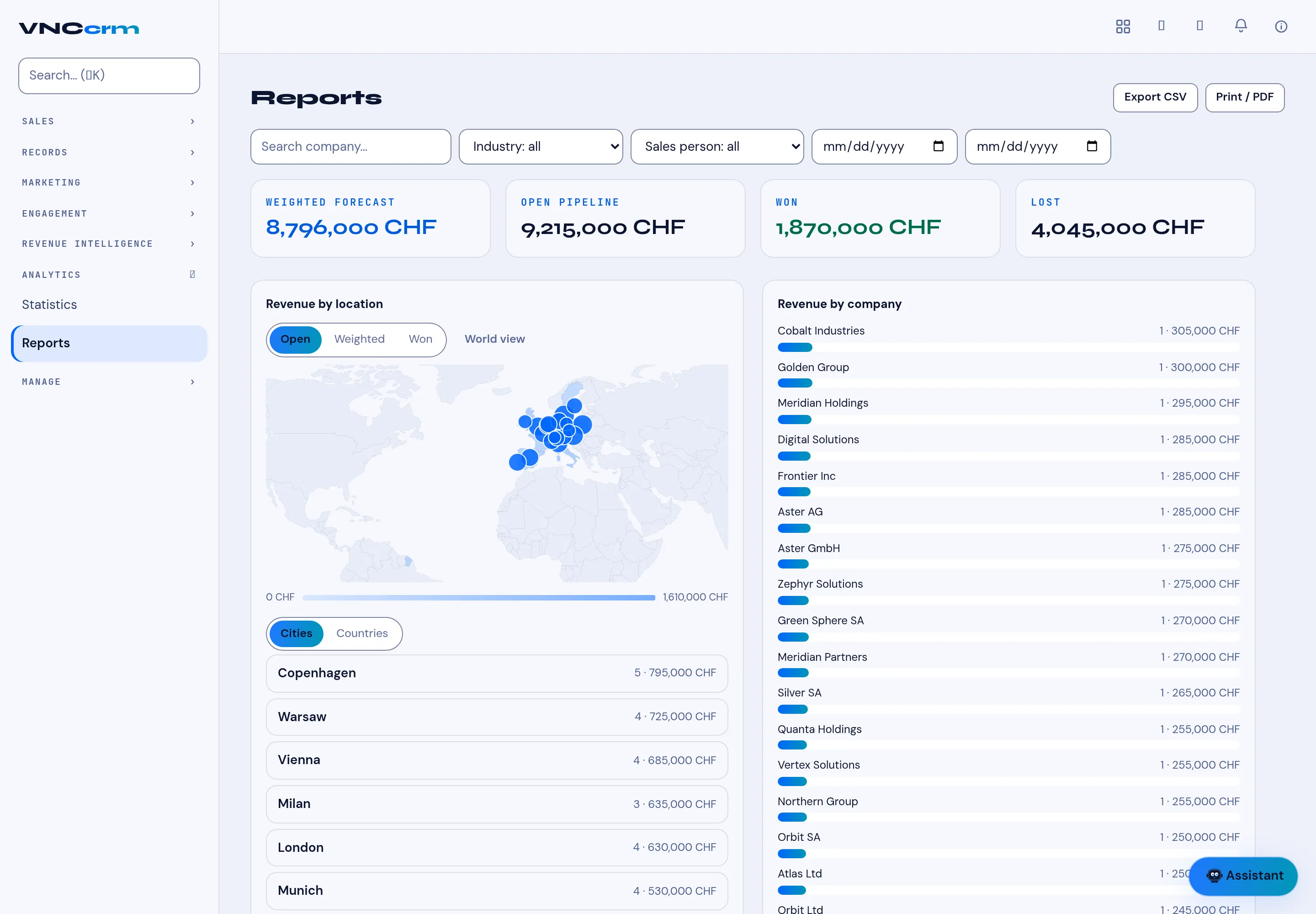This screenshot has width=1316, height=914.
Task: Expand the Records sidebar section
Action: point(109,152)
